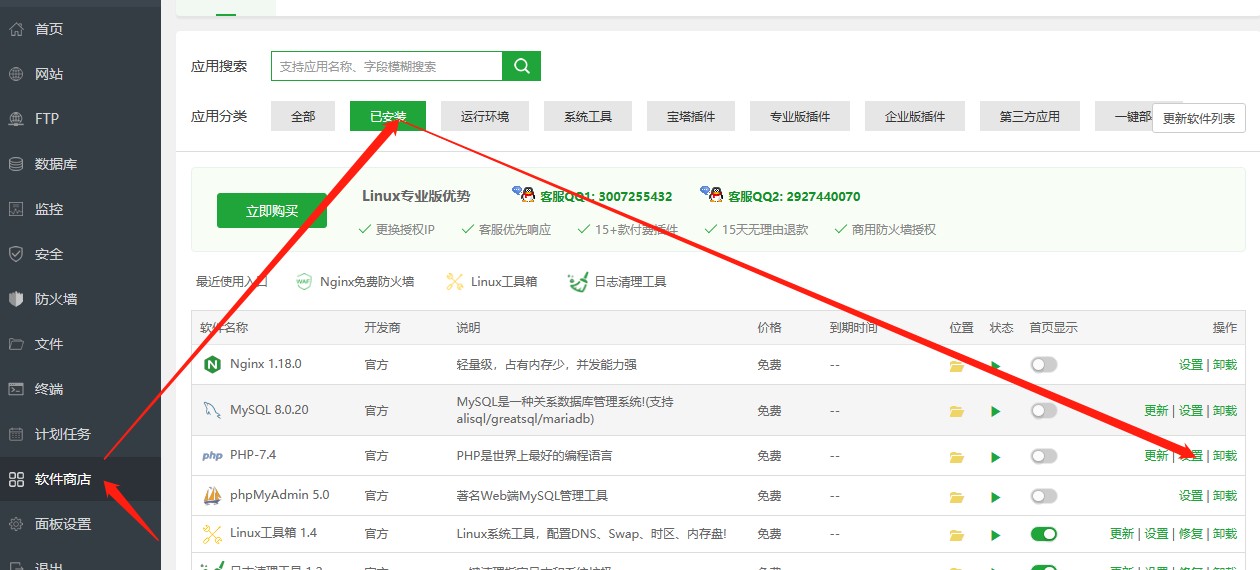Enable homepage display toggle for phpMyAdmin 5.0
The image size is (1260, 570).
pos(1044,495)
